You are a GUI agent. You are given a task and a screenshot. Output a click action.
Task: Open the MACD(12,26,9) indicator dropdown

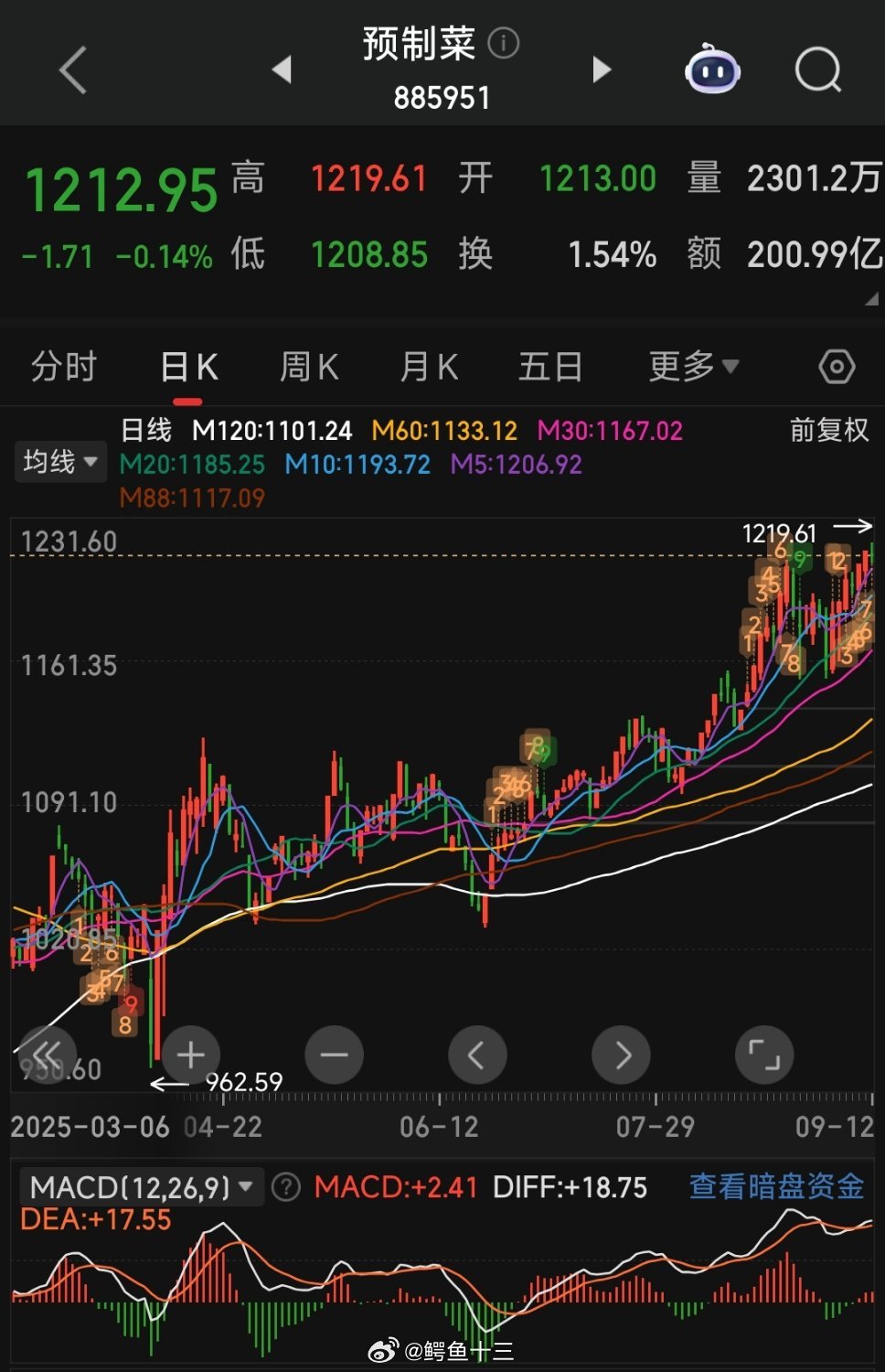click(142, 1187)
